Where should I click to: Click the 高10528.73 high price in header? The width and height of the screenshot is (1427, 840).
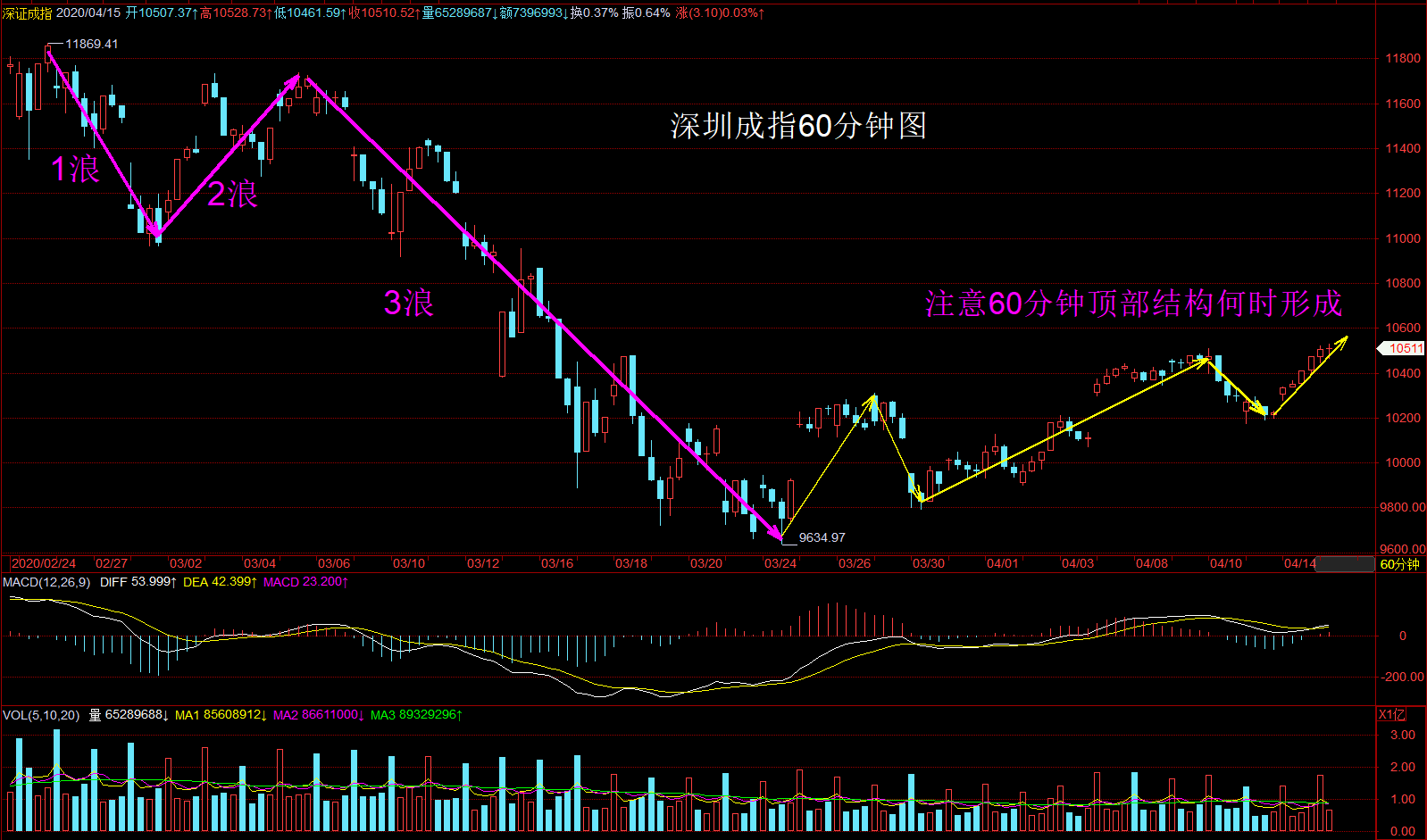[x=237, y=13]
